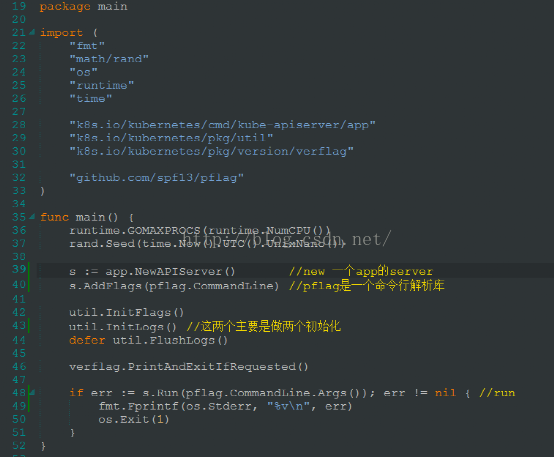
Task: Click line number 28 in gutter
Action: [19, 125]
